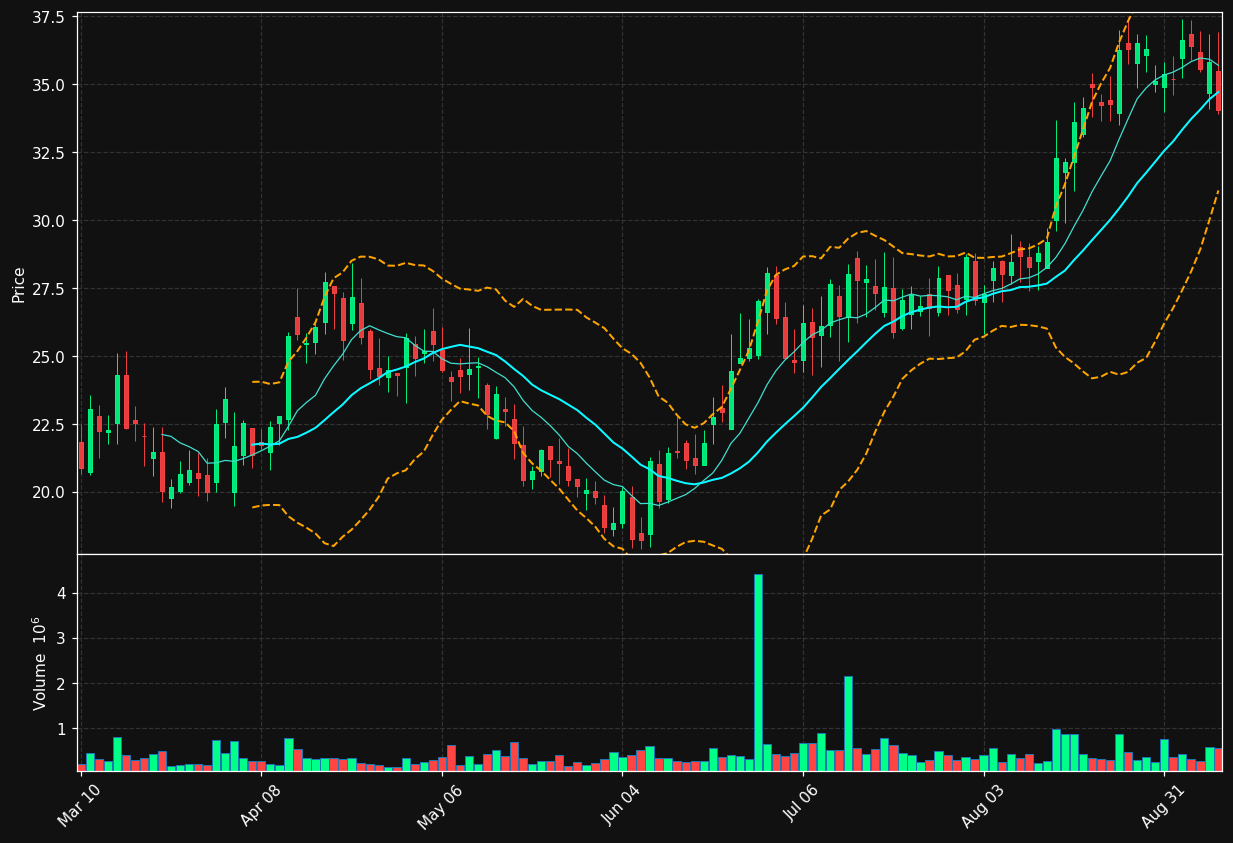Viewport: 1233px width, 843px height.
Task: Click the 20.0 price axis value
Action: coord(49,492)
